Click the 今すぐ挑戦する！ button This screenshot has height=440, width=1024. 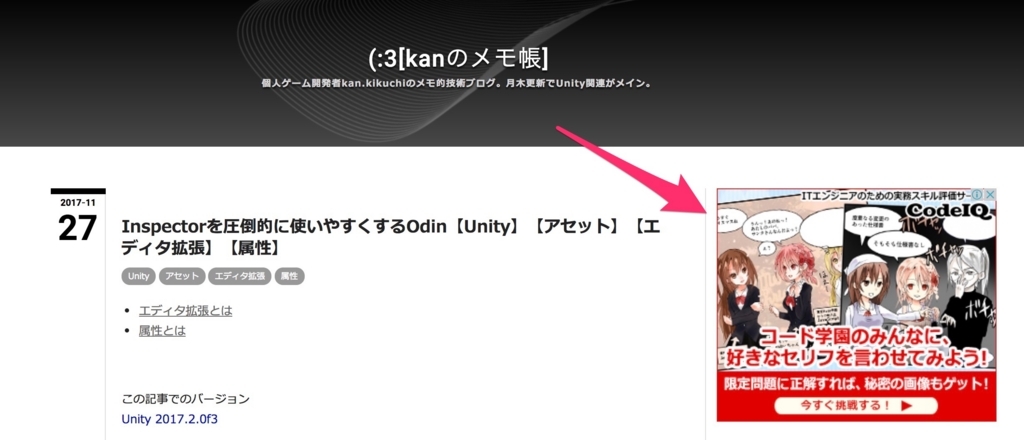[856, 405]
